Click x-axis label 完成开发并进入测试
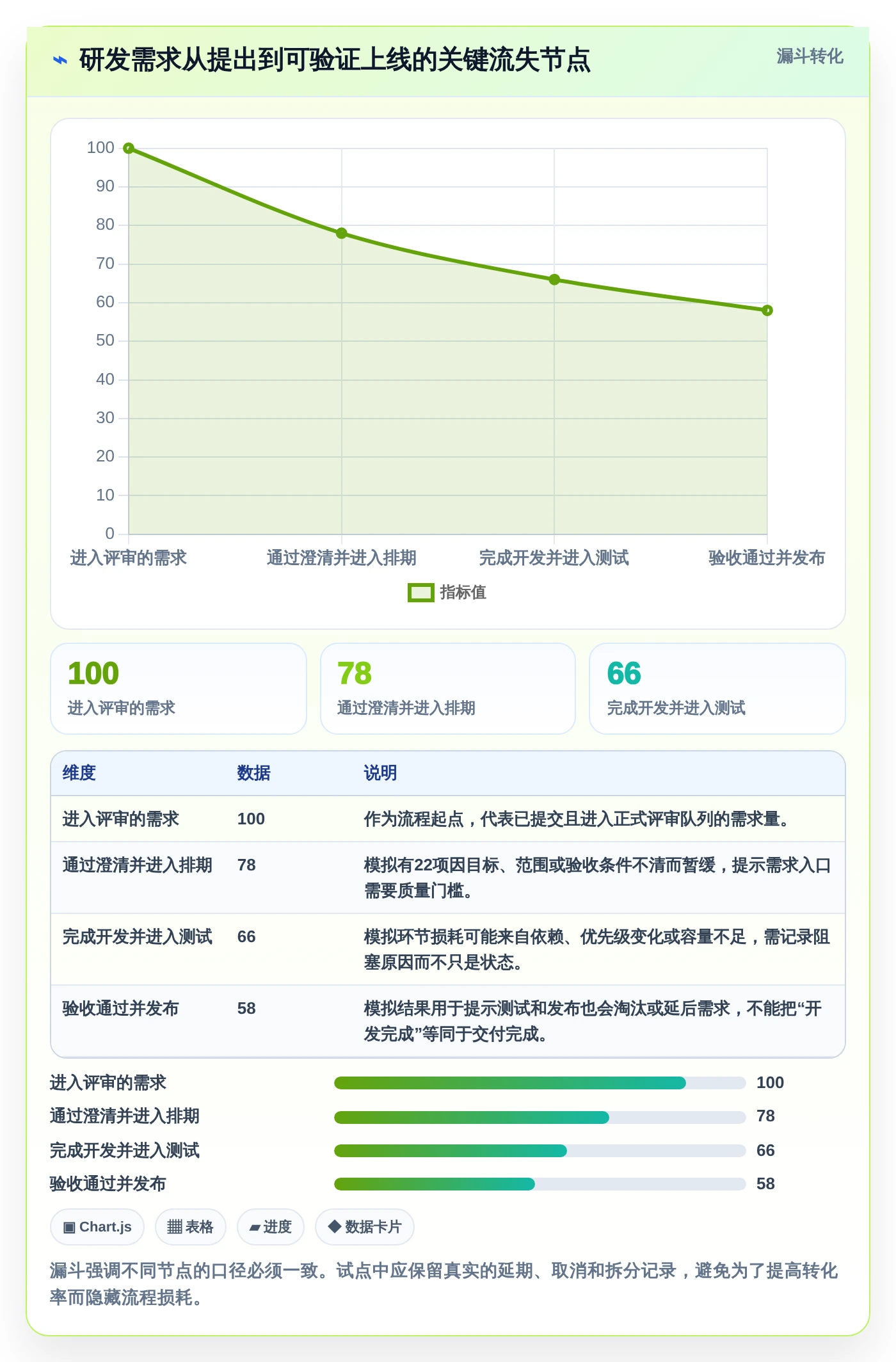This screenshot has height=1362, width=896. (554, 558)
